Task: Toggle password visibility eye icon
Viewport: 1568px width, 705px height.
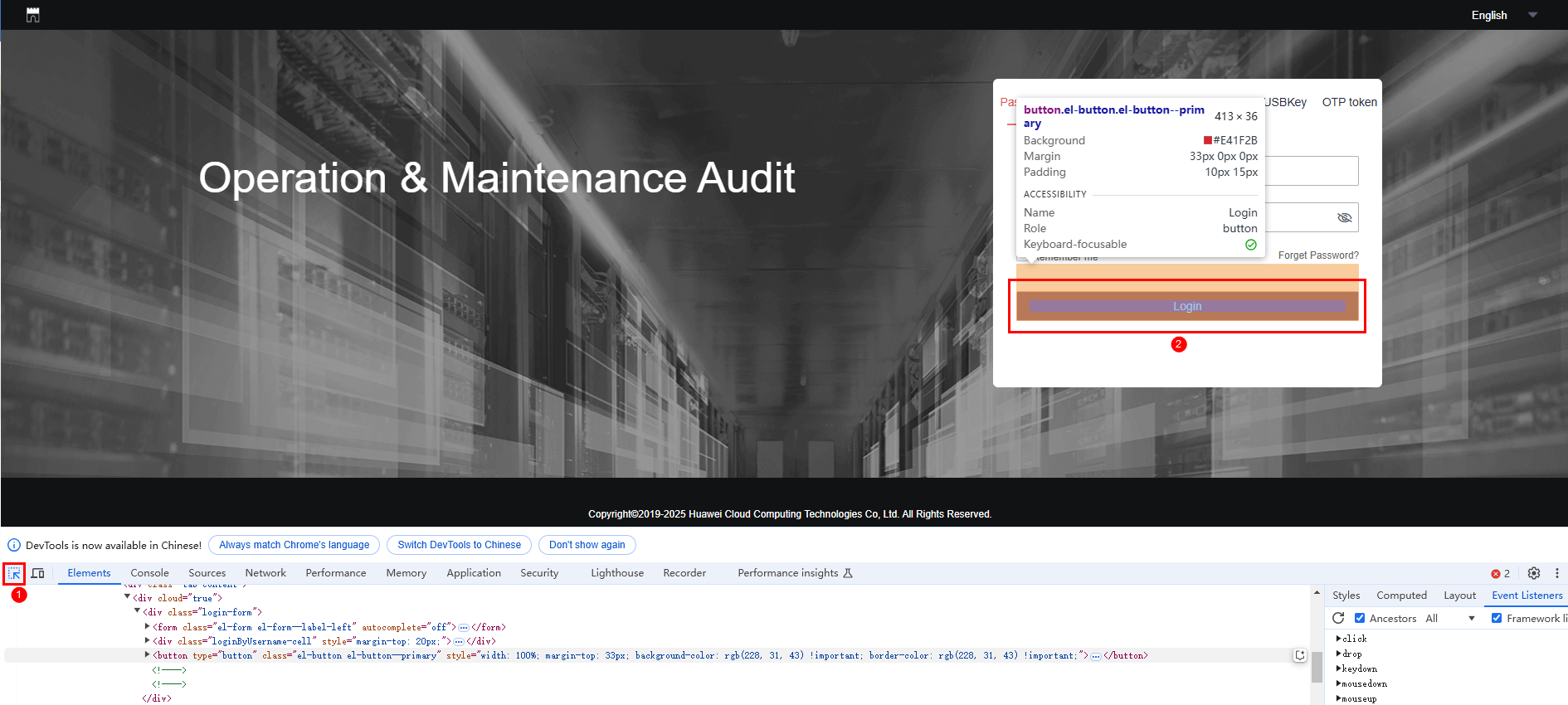Action: coord(1344,217)
